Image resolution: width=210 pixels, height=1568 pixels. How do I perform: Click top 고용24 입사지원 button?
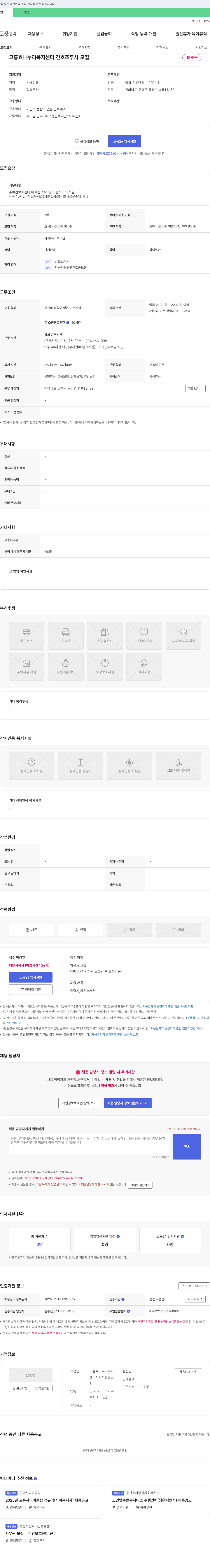124,141
